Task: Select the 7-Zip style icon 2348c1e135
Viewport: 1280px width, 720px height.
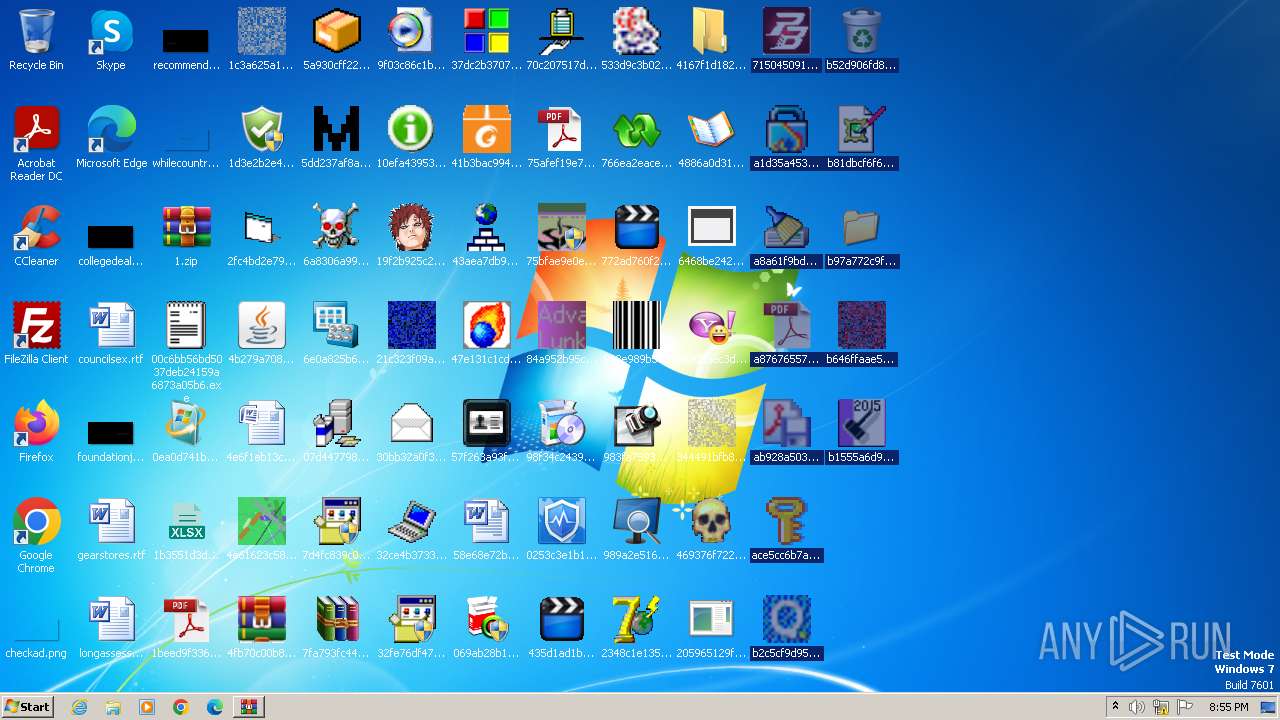Action: [x=636, y=628]
